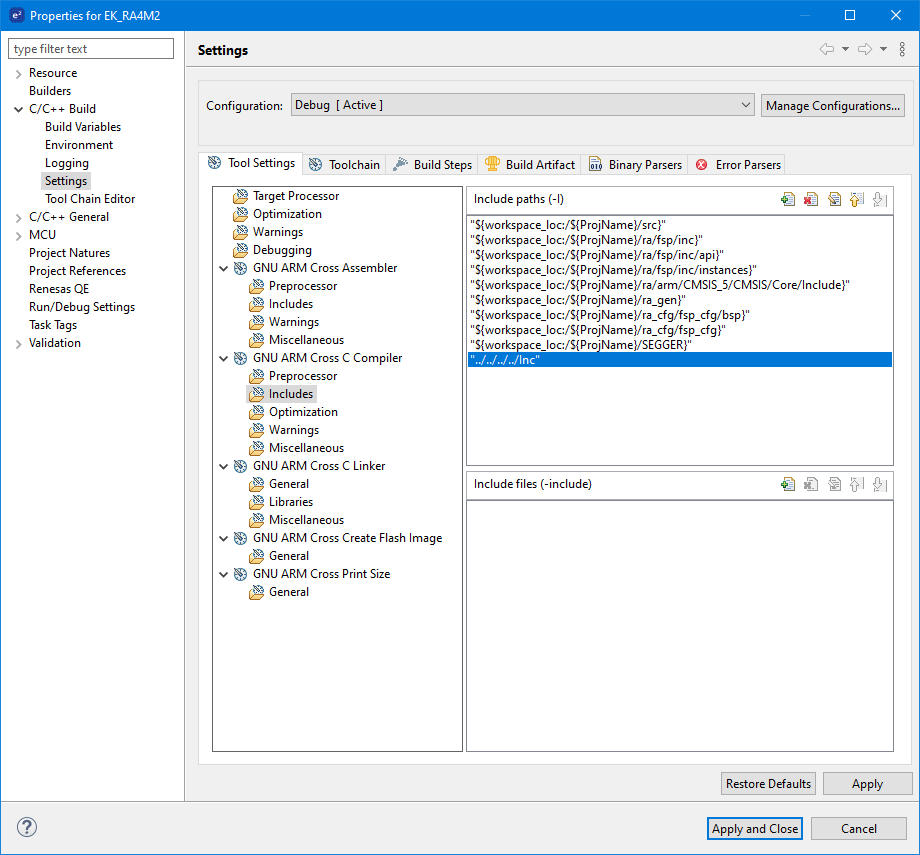
Task: Click the Delete icon for Include paths
Action: click(x=811, y=199)
